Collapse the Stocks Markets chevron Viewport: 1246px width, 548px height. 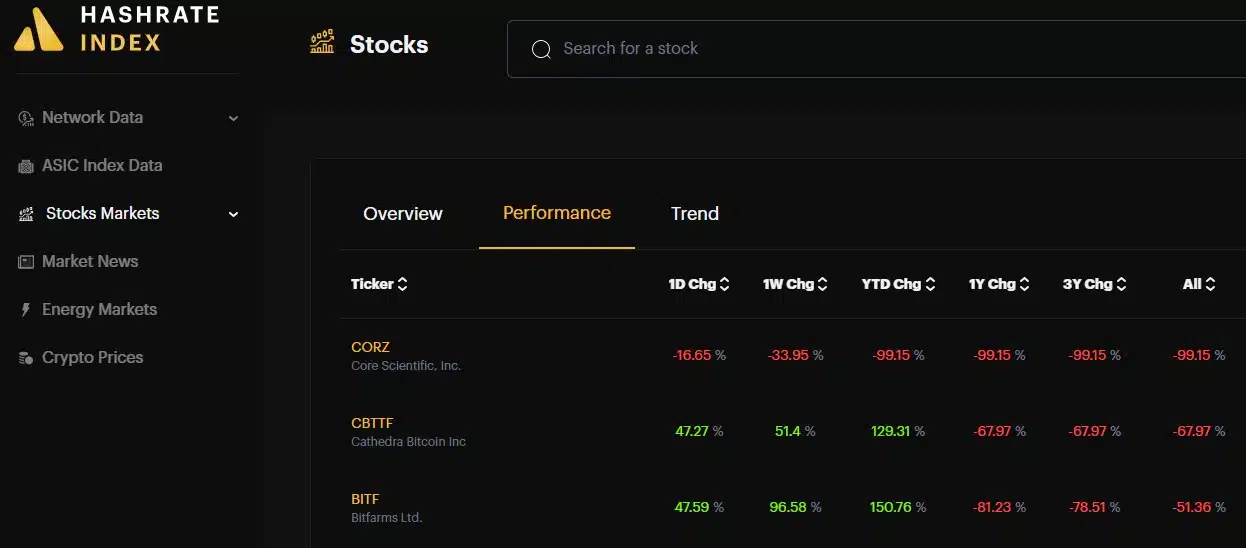(x=233, y=214)
